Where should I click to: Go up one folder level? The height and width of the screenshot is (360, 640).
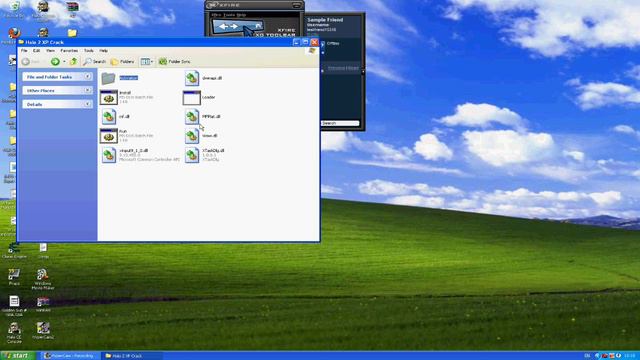73,62
